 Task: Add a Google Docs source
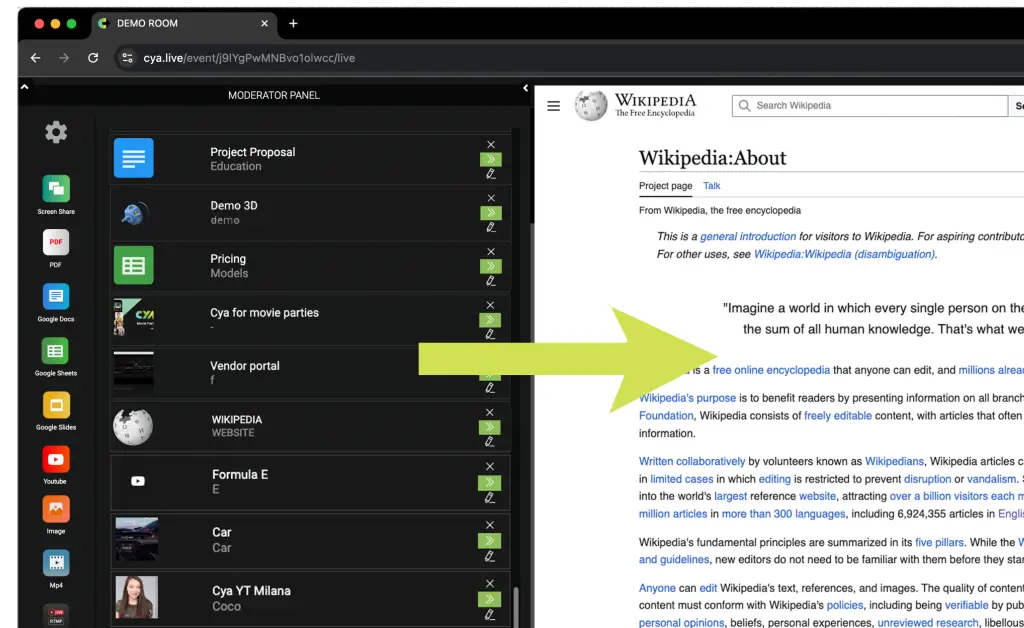(56, 296)
